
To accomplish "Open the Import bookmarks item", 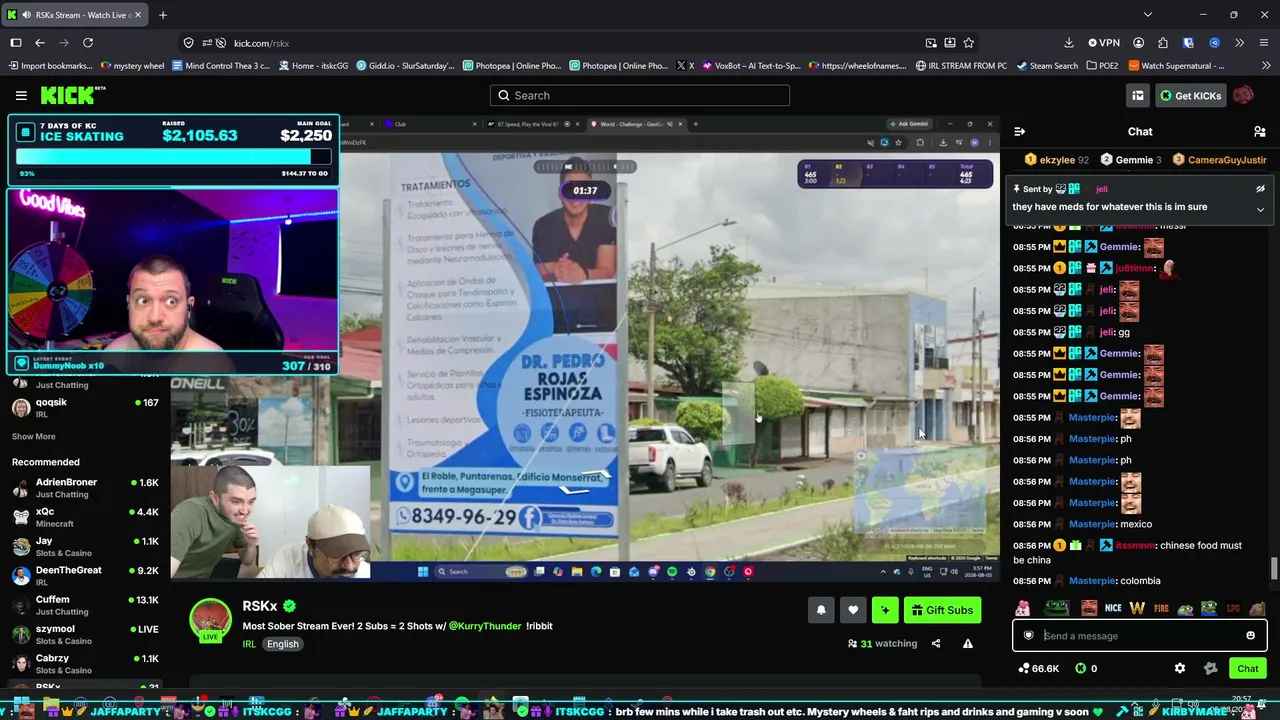I will [x=50, y=66].
